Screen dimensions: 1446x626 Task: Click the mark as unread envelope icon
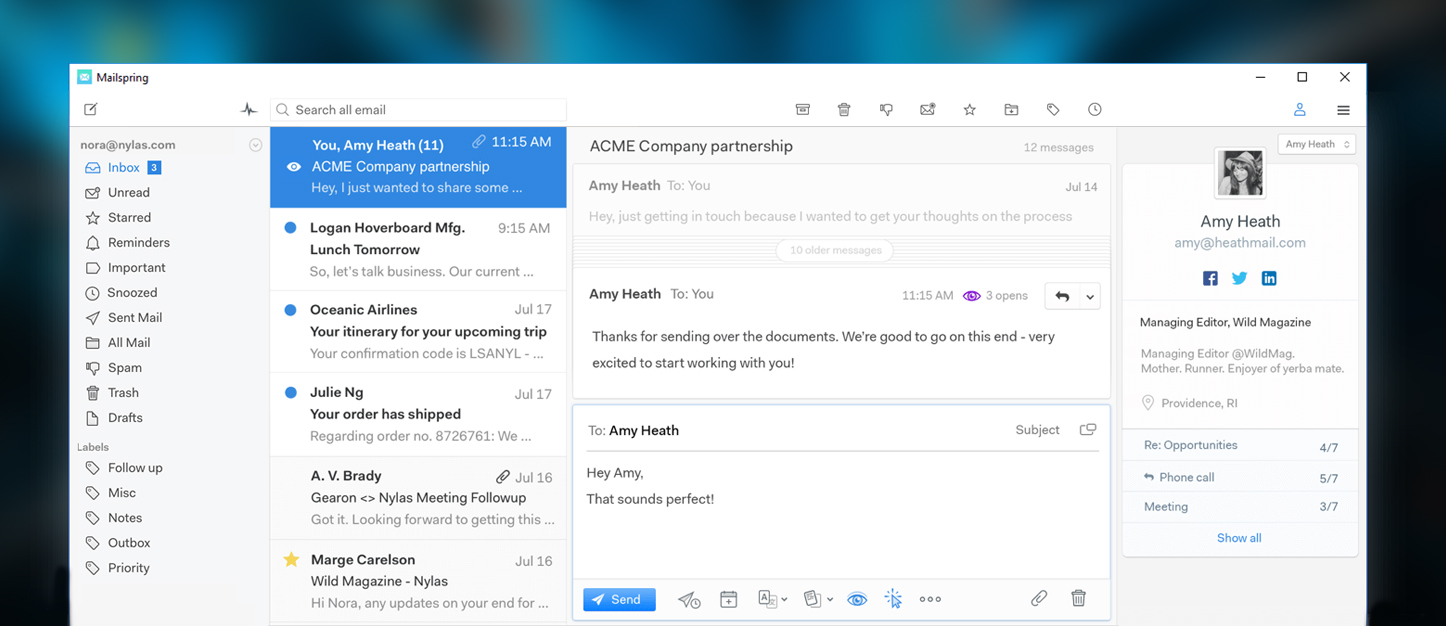[928, 110]
